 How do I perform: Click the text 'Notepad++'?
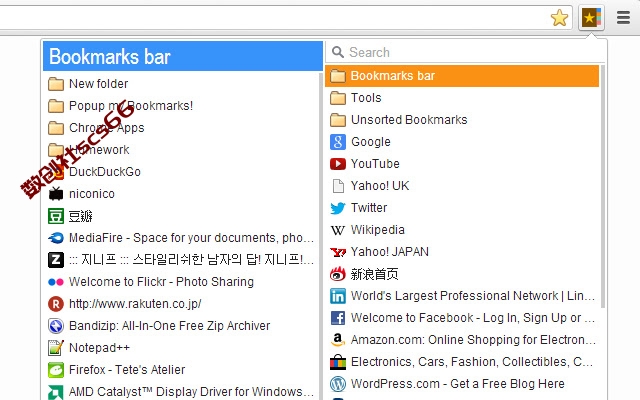click(x=99, y=348)
